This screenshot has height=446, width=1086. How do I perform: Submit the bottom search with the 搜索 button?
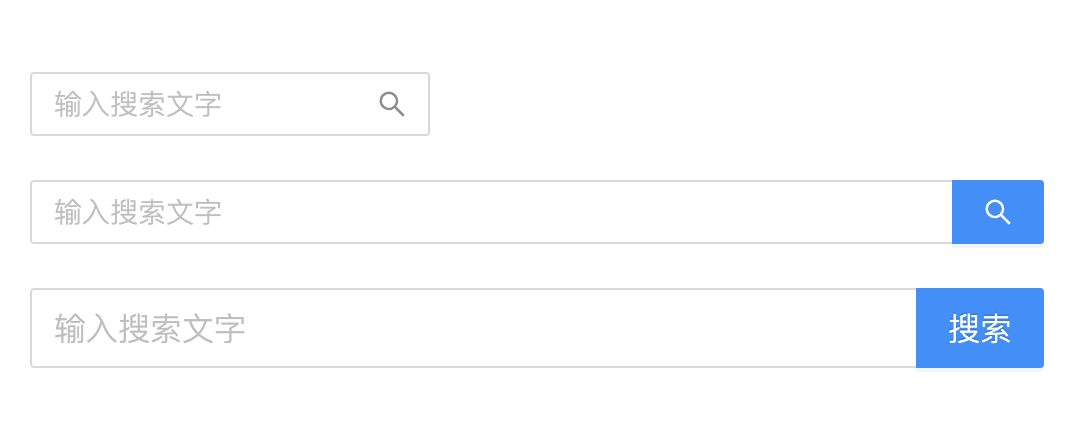(979, 328)
